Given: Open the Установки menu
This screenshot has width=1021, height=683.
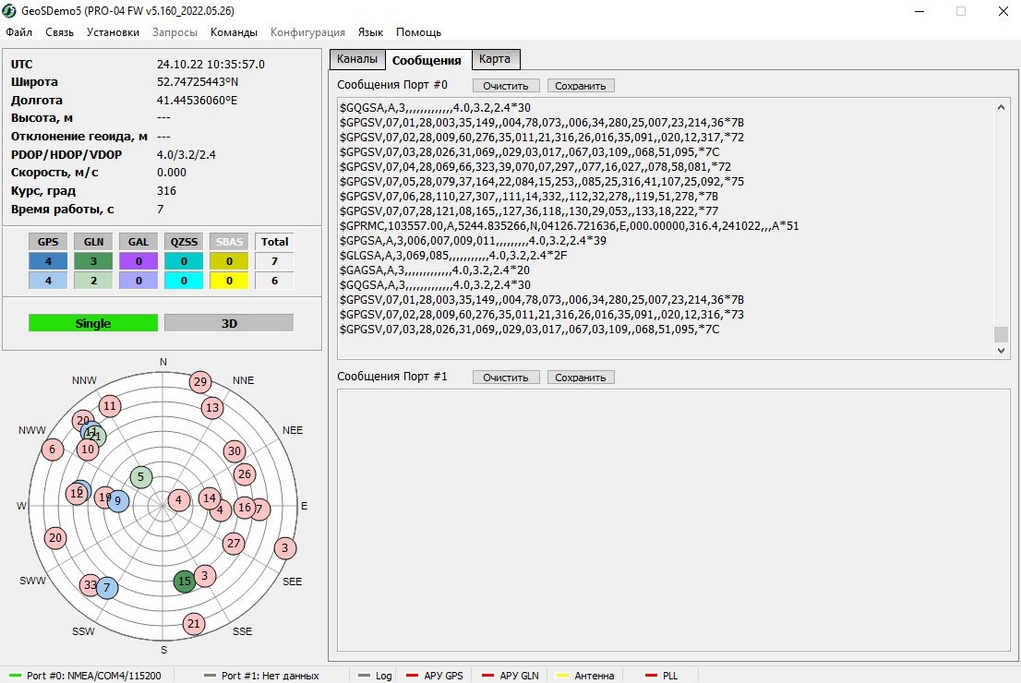Looking at the screenshot, I should (x=113, y=32).
